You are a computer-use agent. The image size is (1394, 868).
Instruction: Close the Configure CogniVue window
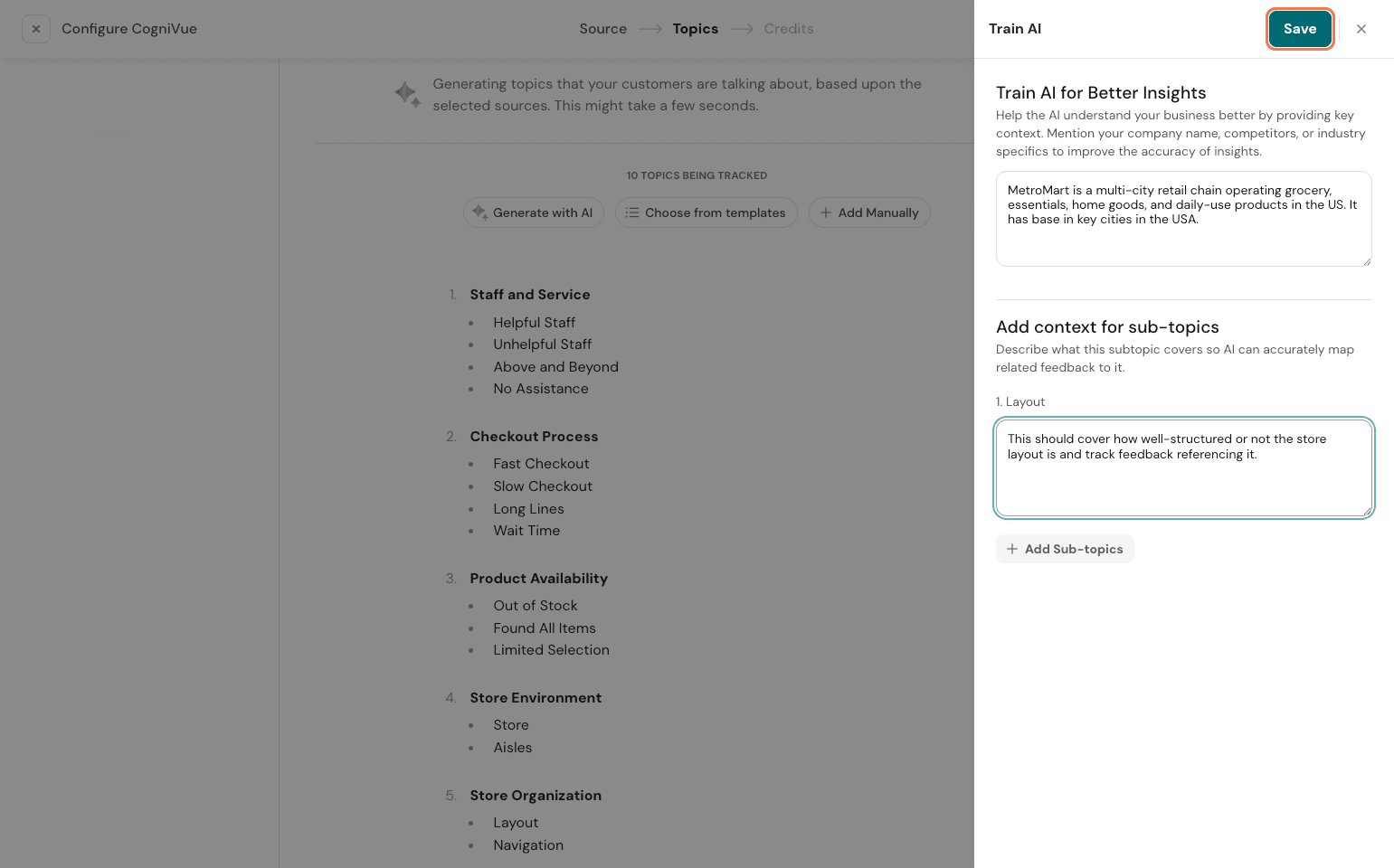coord(36,29)
